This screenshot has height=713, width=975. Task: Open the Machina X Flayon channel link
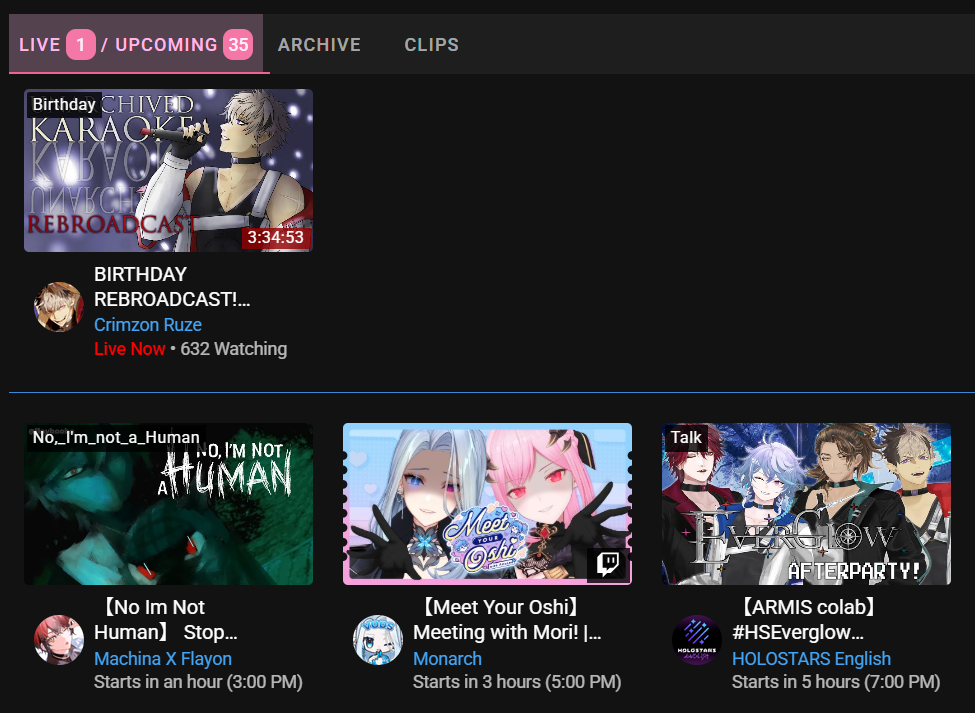click(163, 658)
